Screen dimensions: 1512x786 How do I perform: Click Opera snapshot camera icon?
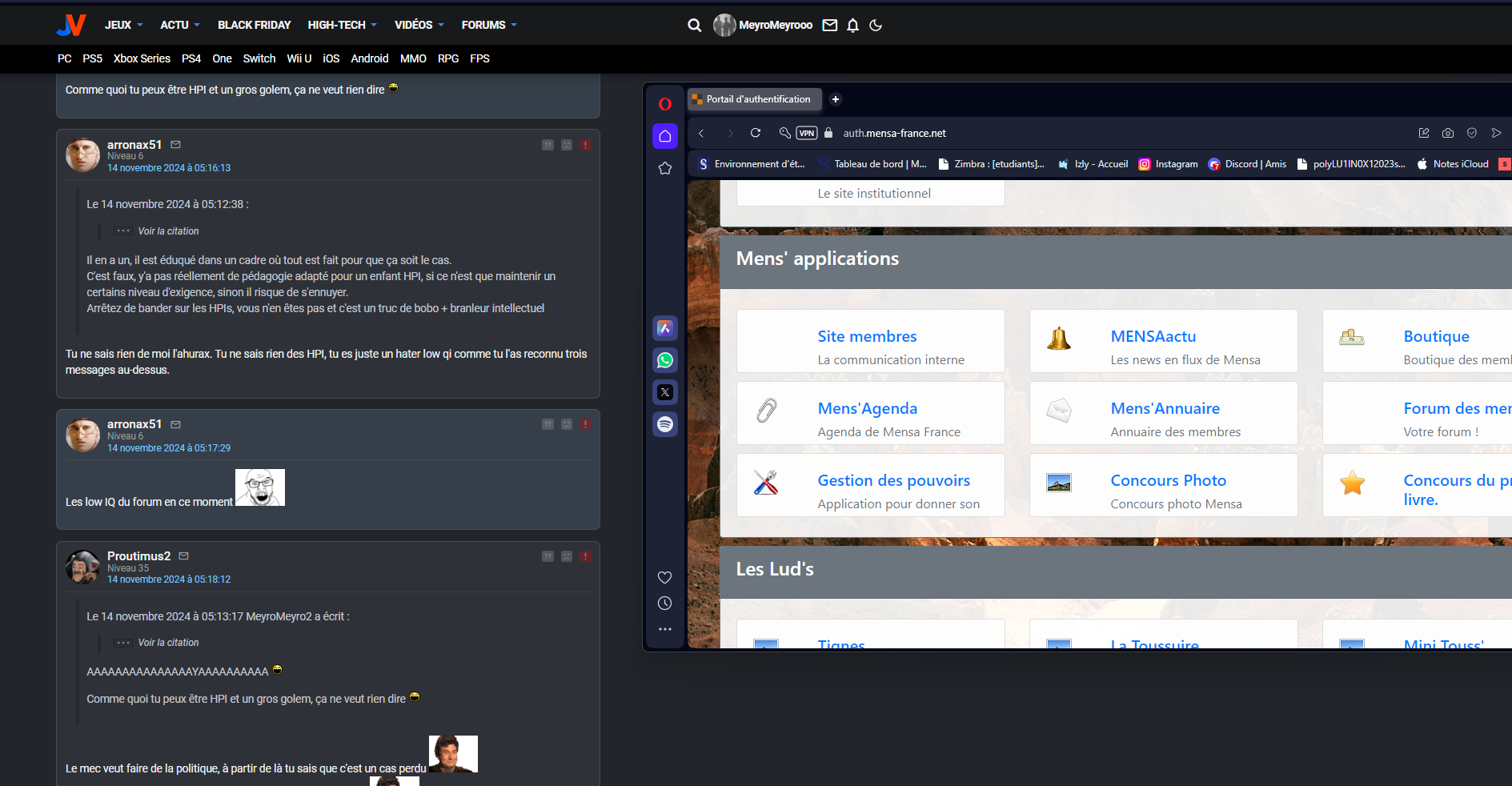pyautogui.click(x=1448, y=133)
